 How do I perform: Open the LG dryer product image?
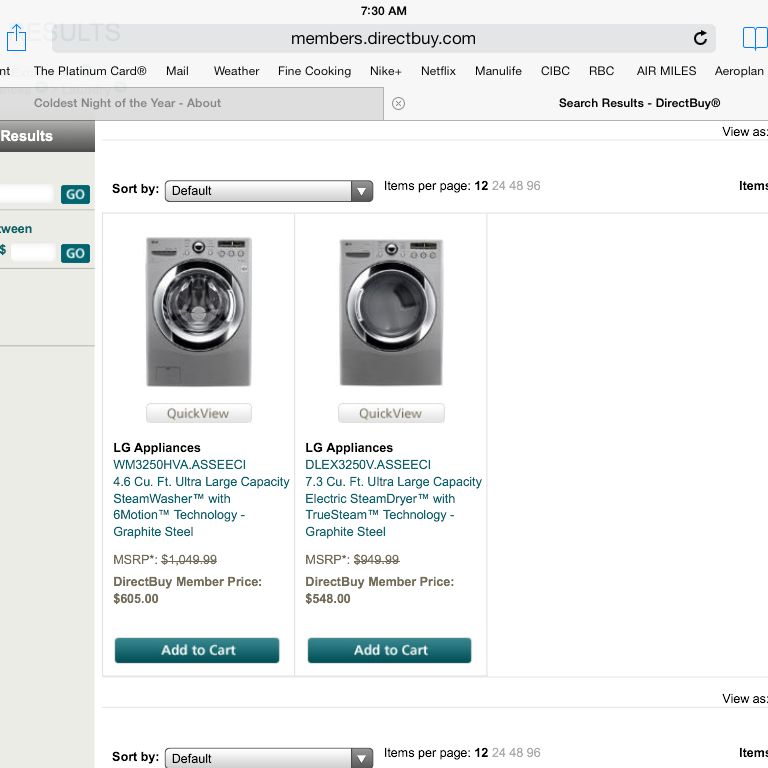coord(391,312)
